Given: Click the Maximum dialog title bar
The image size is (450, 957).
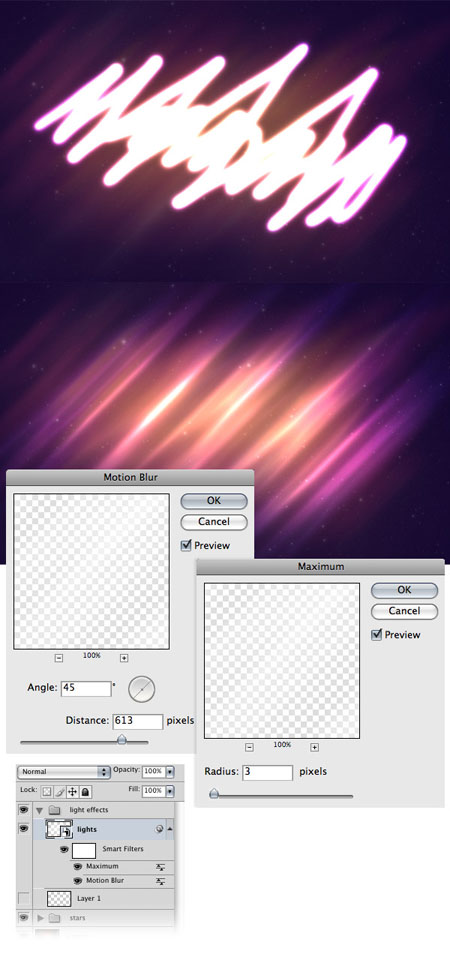Looking at the screenshot, I should coord(321,566).
